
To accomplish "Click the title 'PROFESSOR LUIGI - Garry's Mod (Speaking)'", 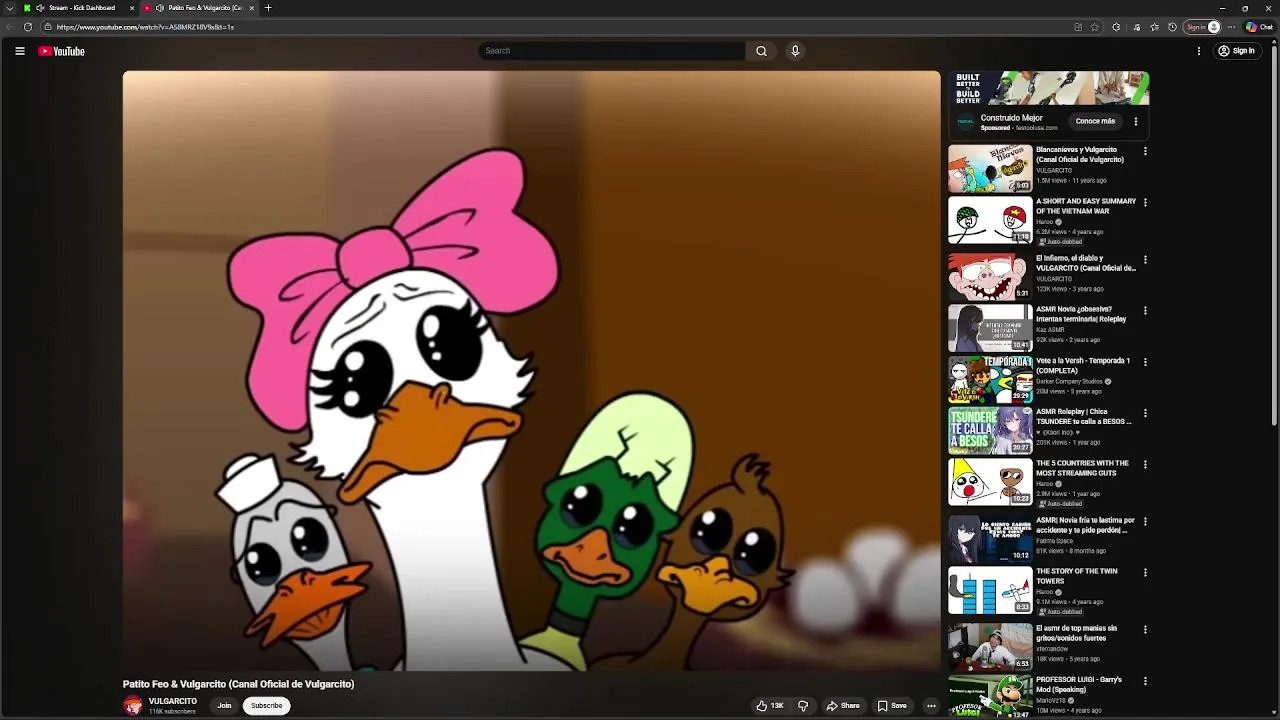I will pyautogui.click(x=1079, y=684).
